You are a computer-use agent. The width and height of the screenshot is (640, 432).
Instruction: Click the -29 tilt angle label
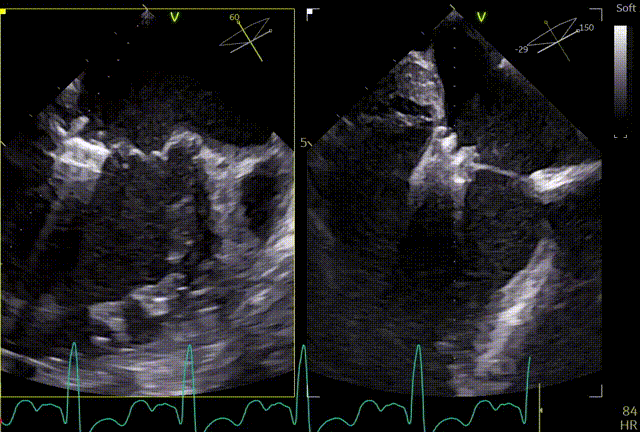[521, 48]
